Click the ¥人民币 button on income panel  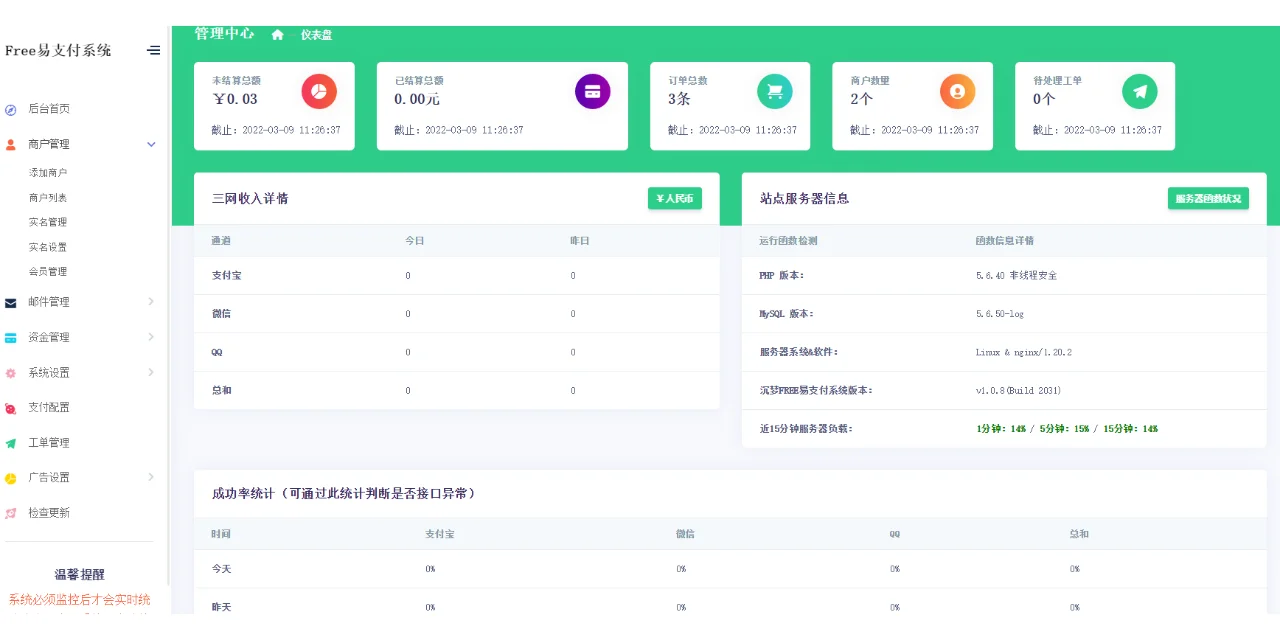tap(675, 198)
